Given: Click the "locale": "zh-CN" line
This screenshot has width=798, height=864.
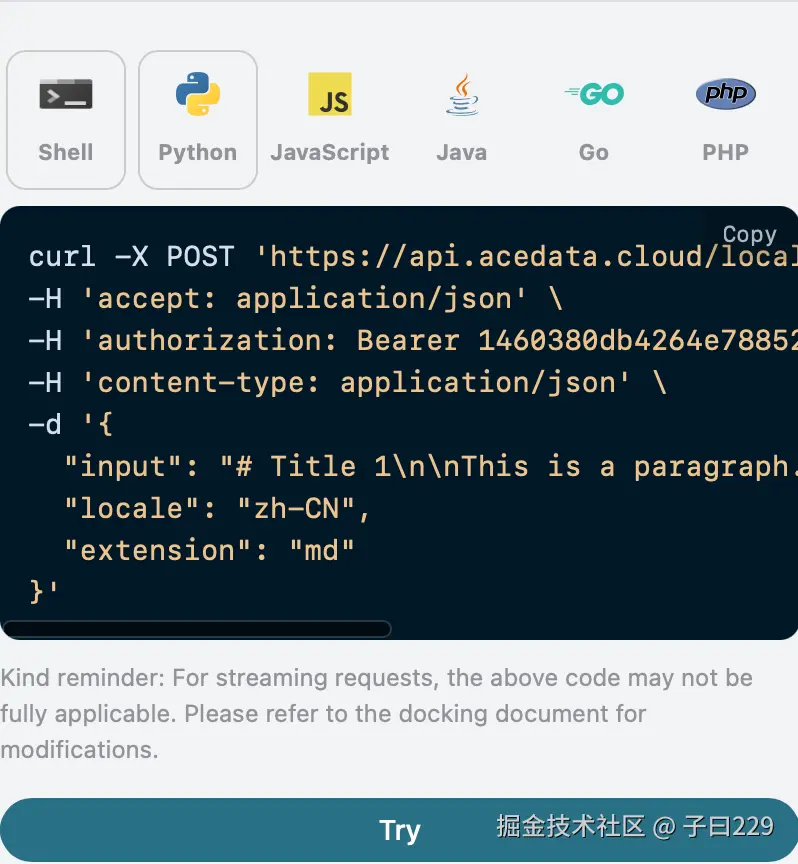Looking at the screenshot, I should [x=217, y=509].
